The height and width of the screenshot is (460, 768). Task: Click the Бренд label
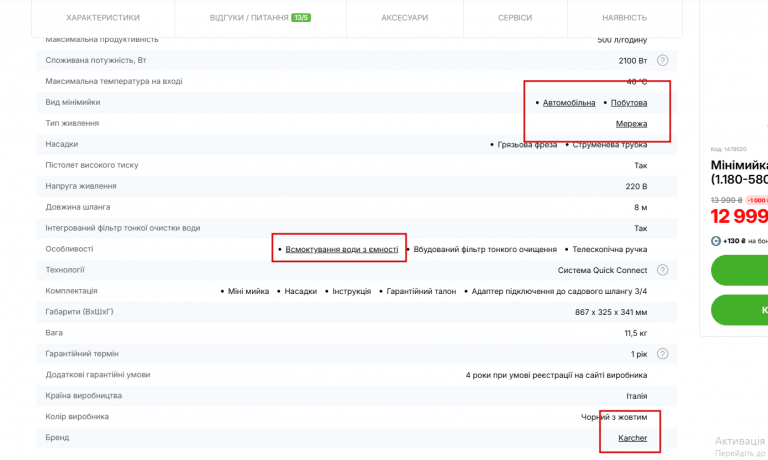tap(57, 437)
